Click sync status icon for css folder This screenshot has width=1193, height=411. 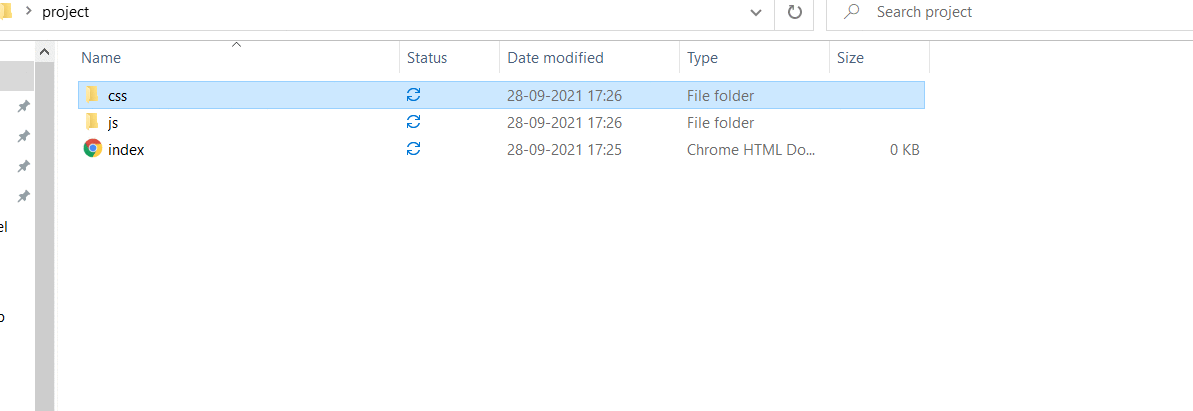tap(414, 95)
